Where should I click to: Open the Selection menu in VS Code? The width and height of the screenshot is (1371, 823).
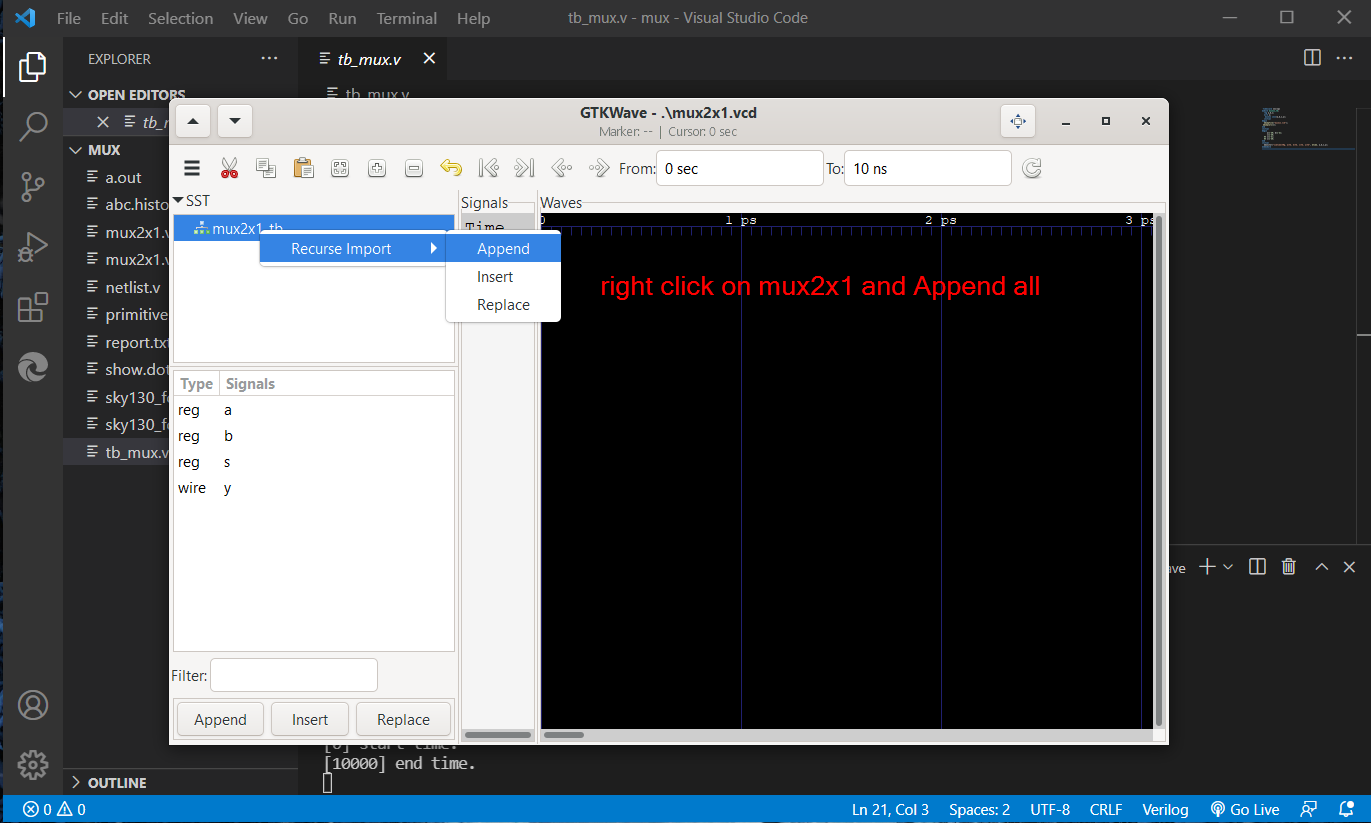180,18
